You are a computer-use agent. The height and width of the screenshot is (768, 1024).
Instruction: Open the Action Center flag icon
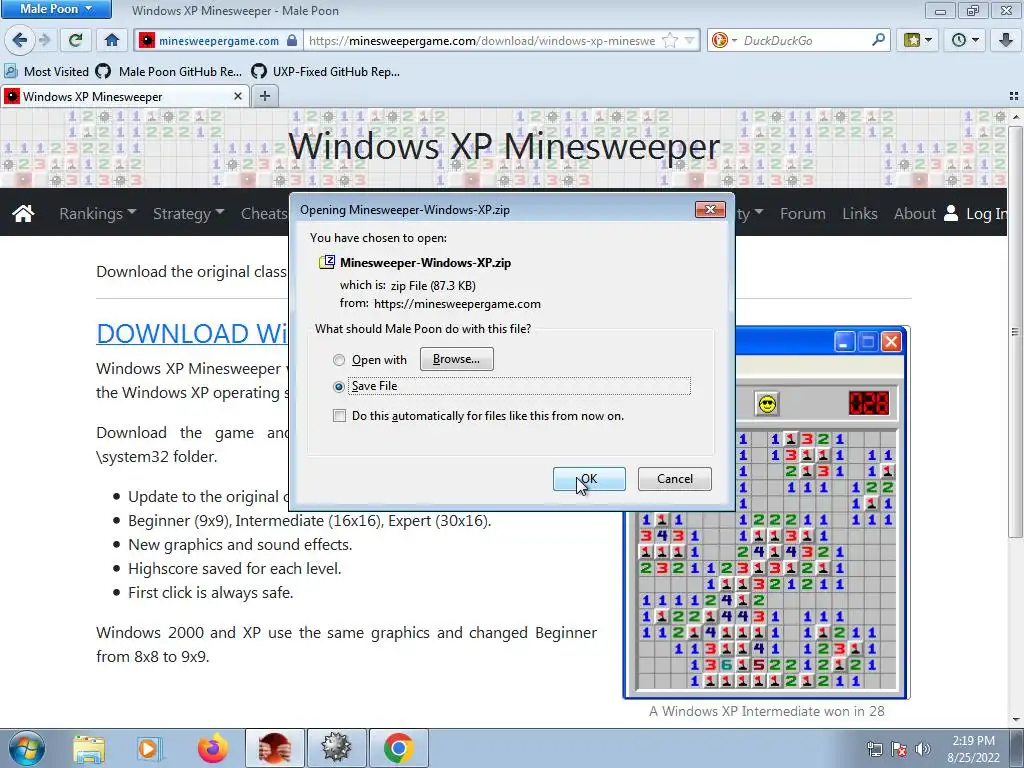(899, 749)
